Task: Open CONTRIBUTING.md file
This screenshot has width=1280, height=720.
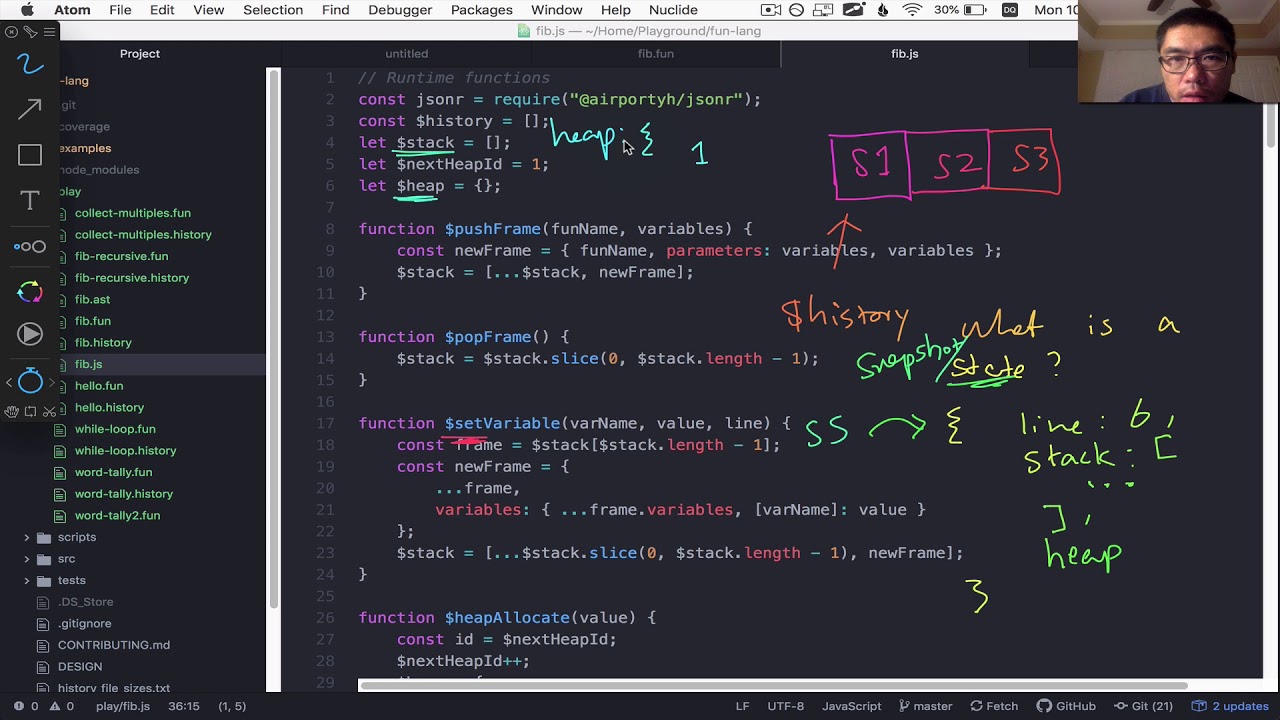Action: pos(114,645)
